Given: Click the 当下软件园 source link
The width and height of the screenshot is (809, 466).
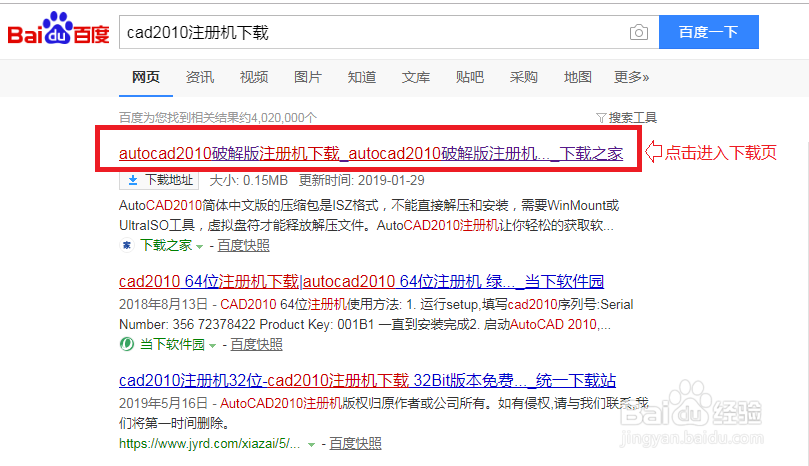Looking at the screenshot, I should click(172, 344).
